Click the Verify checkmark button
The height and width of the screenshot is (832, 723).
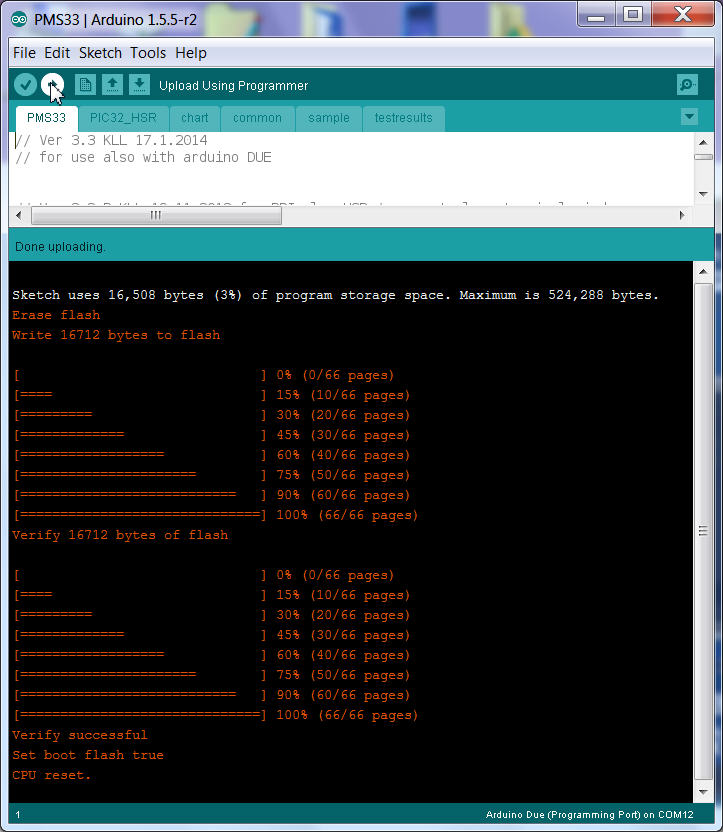[25, 85]
